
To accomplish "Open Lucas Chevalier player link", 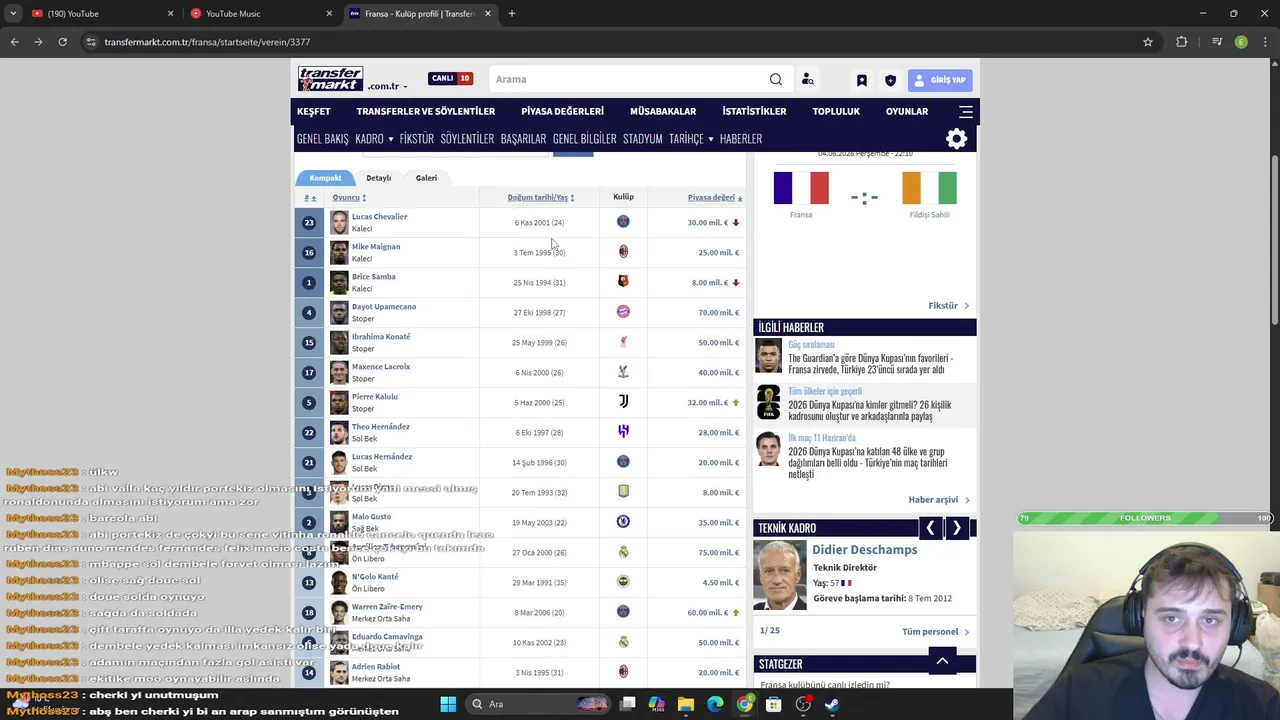I will 379,217.
